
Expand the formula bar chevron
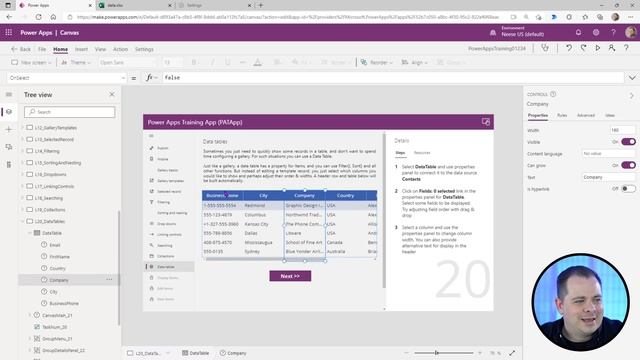tap(632, 78)
